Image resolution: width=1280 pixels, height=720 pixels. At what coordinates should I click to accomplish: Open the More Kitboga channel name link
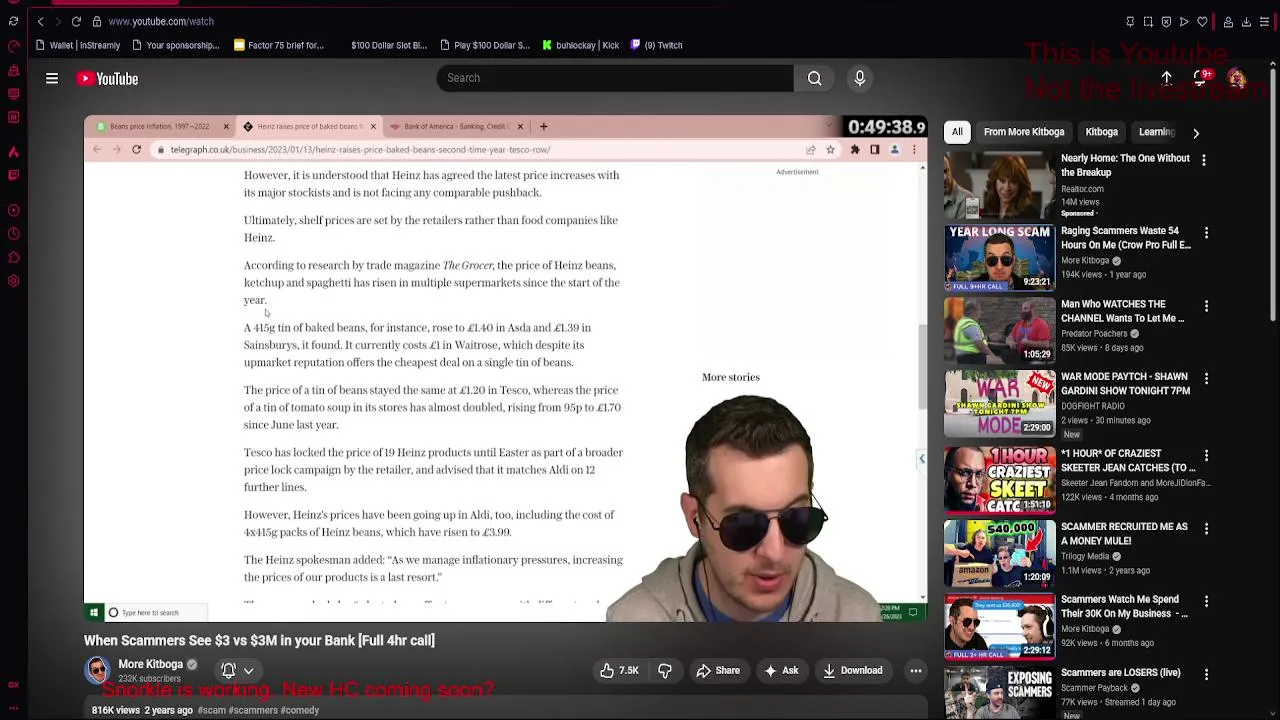(151, 664)
